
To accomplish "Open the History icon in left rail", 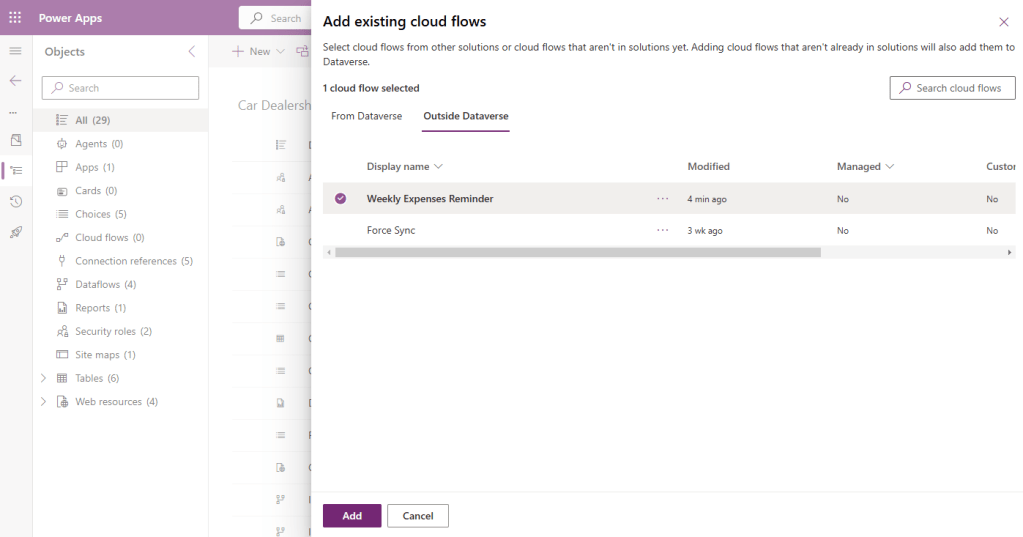I will pos(15,202).
